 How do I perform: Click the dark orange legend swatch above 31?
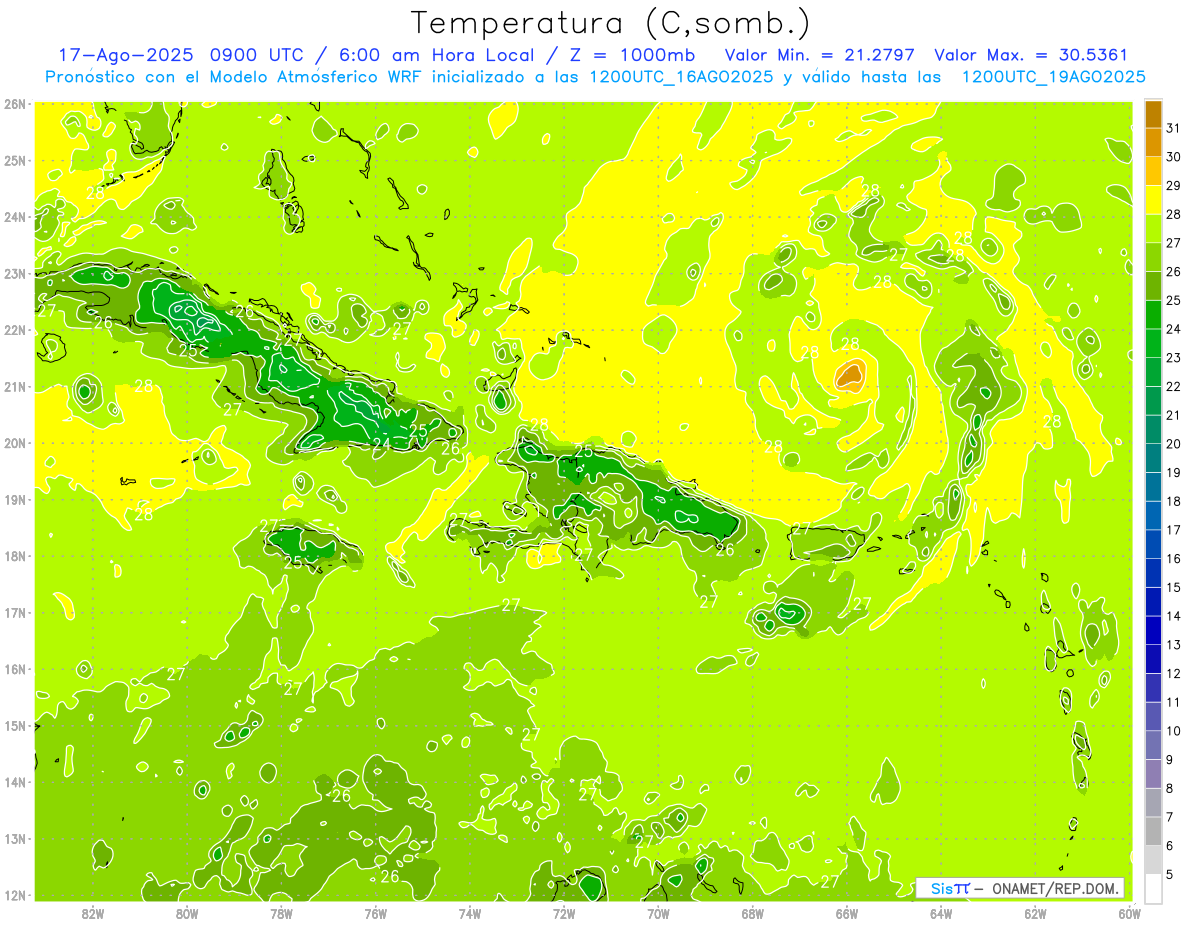1153,114
